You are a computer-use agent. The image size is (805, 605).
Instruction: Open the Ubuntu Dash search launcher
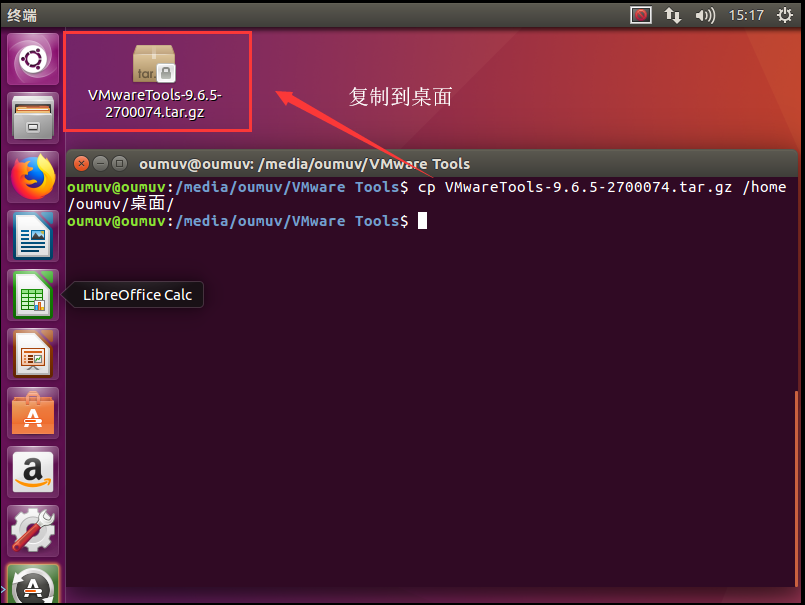click(33, 60)
